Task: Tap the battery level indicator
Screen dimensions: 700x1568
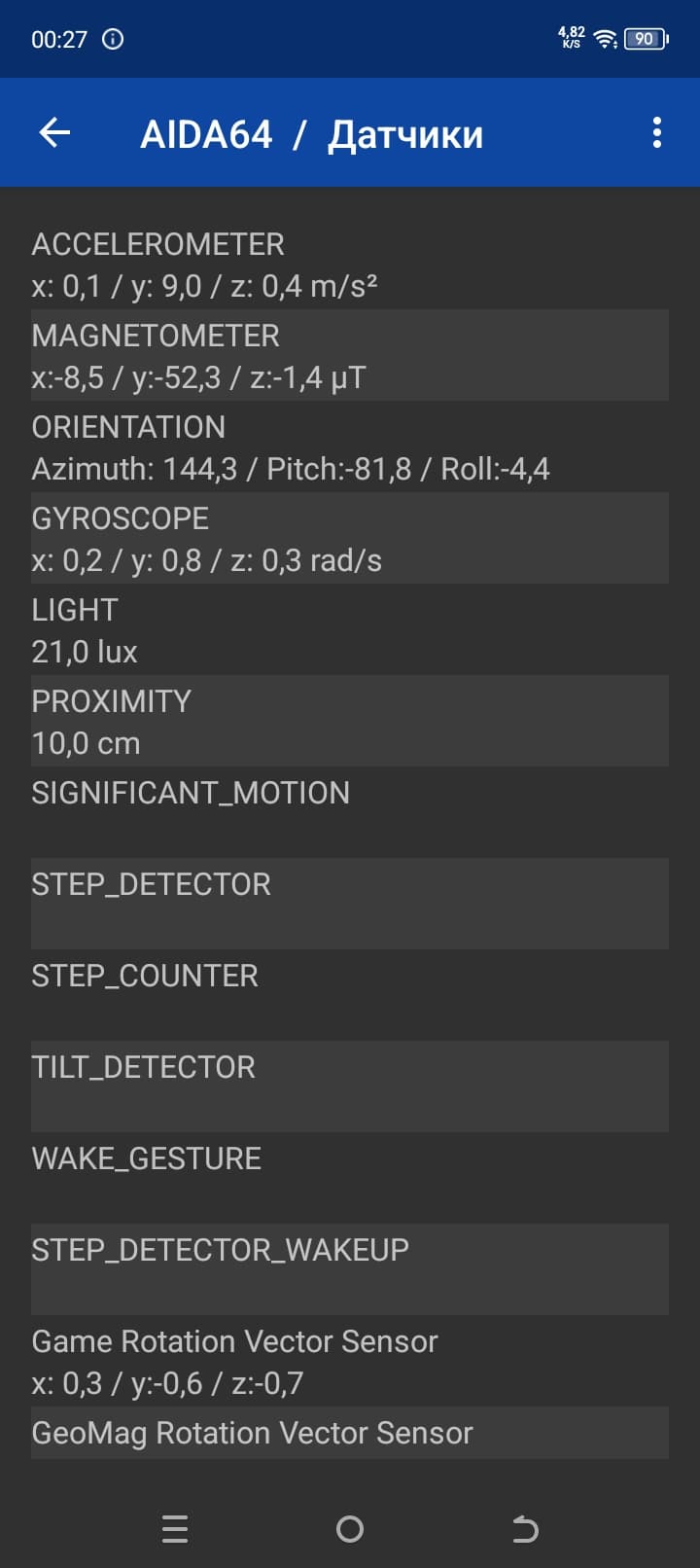Action: (646, 39)
